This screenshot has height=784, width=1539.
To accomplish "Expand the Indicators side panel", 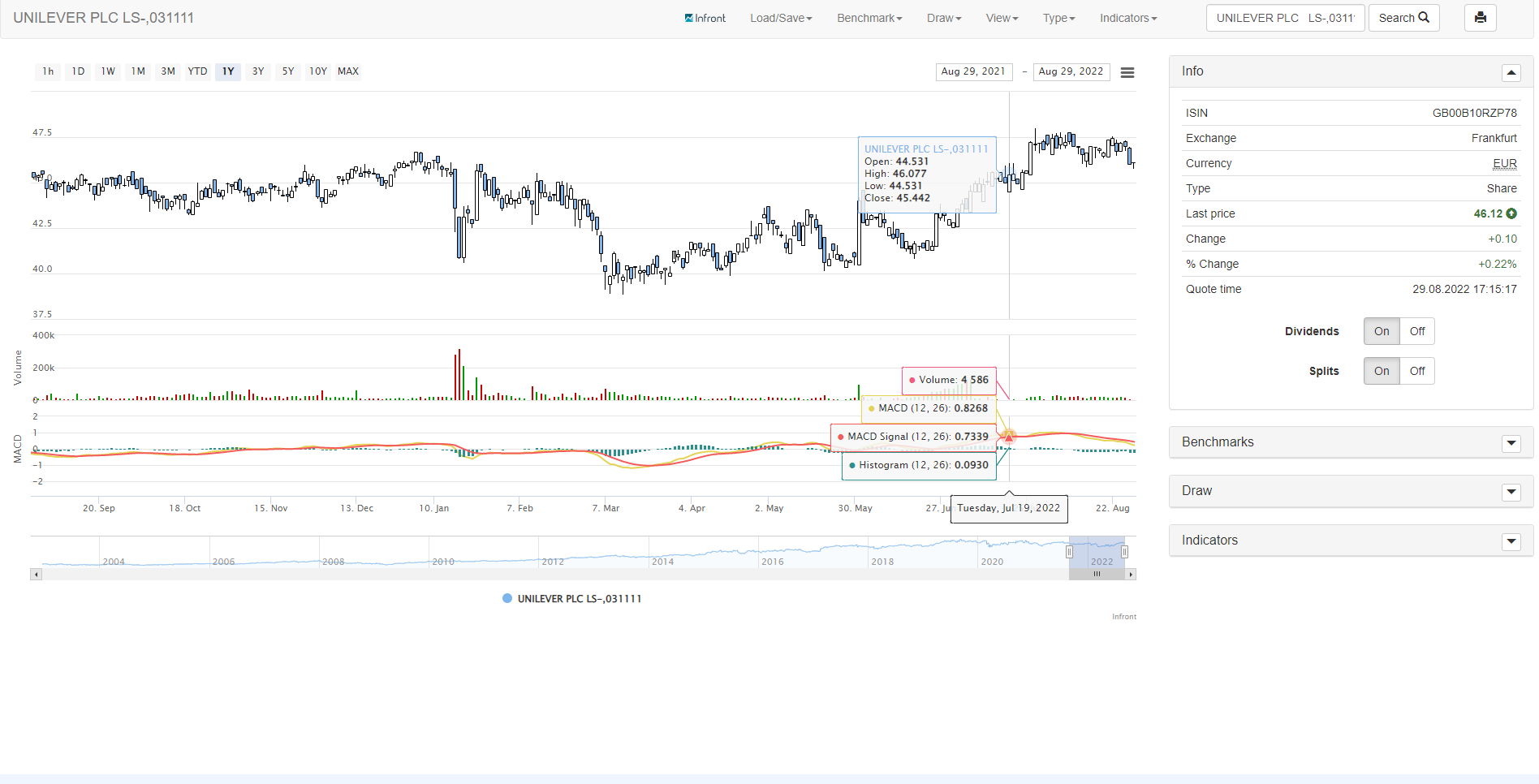I will point(1511,541).
